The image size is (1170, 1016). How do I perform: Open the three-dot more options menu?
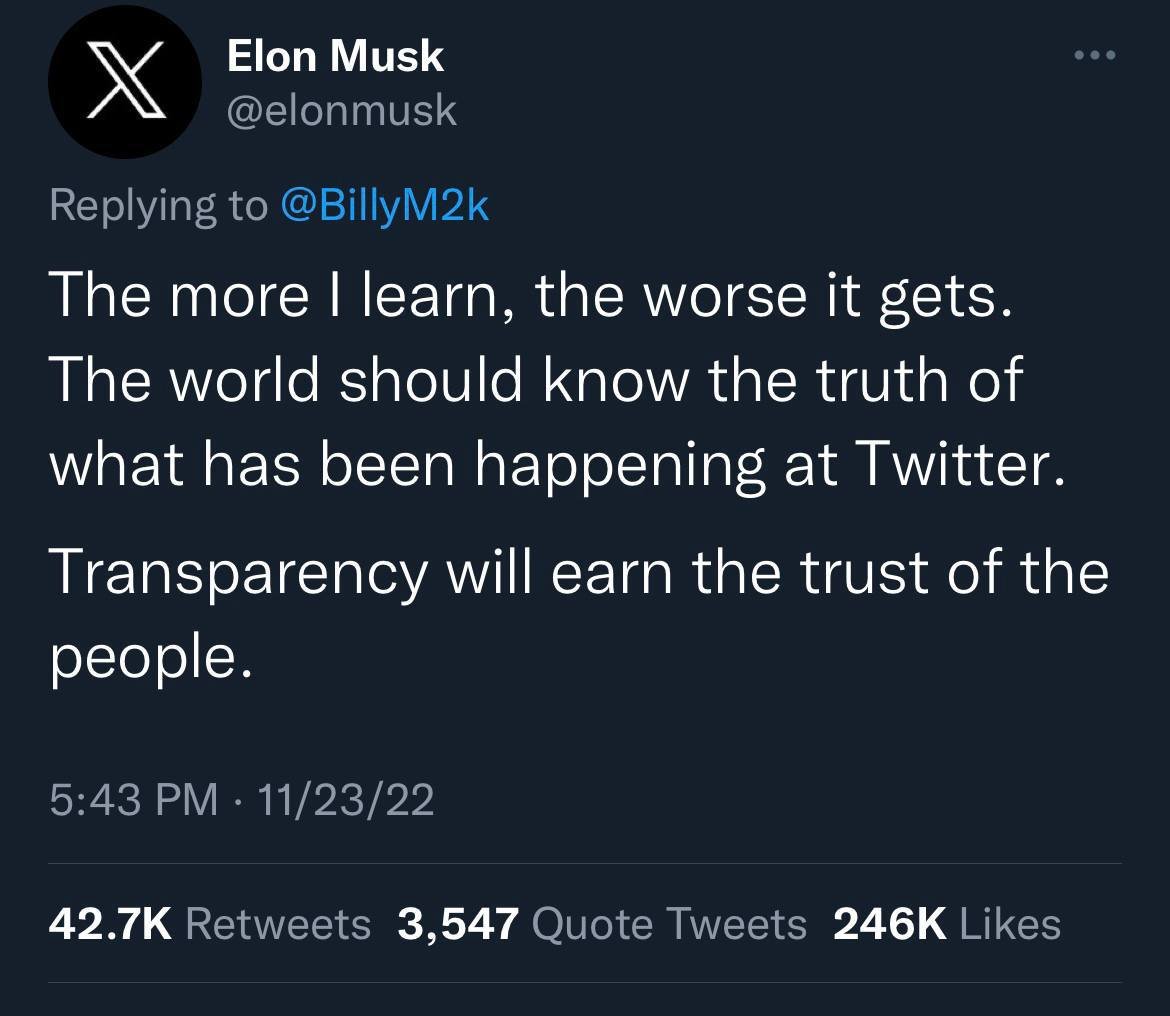(x=1093, y=55)
